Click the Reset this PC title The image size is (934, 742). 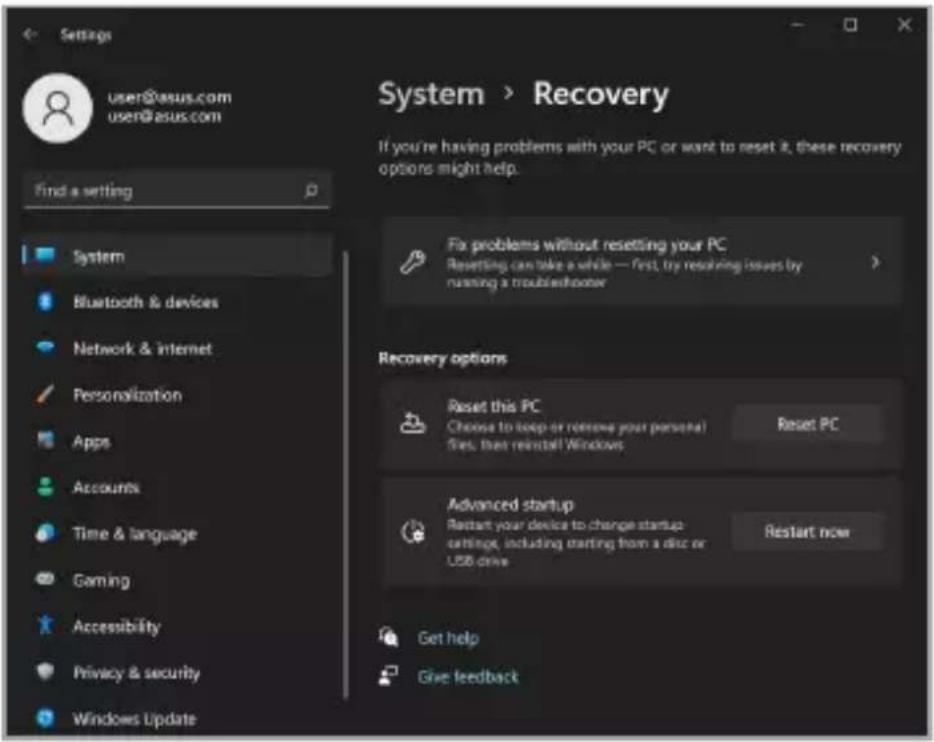pyautogui.click(x=494, y=406)
